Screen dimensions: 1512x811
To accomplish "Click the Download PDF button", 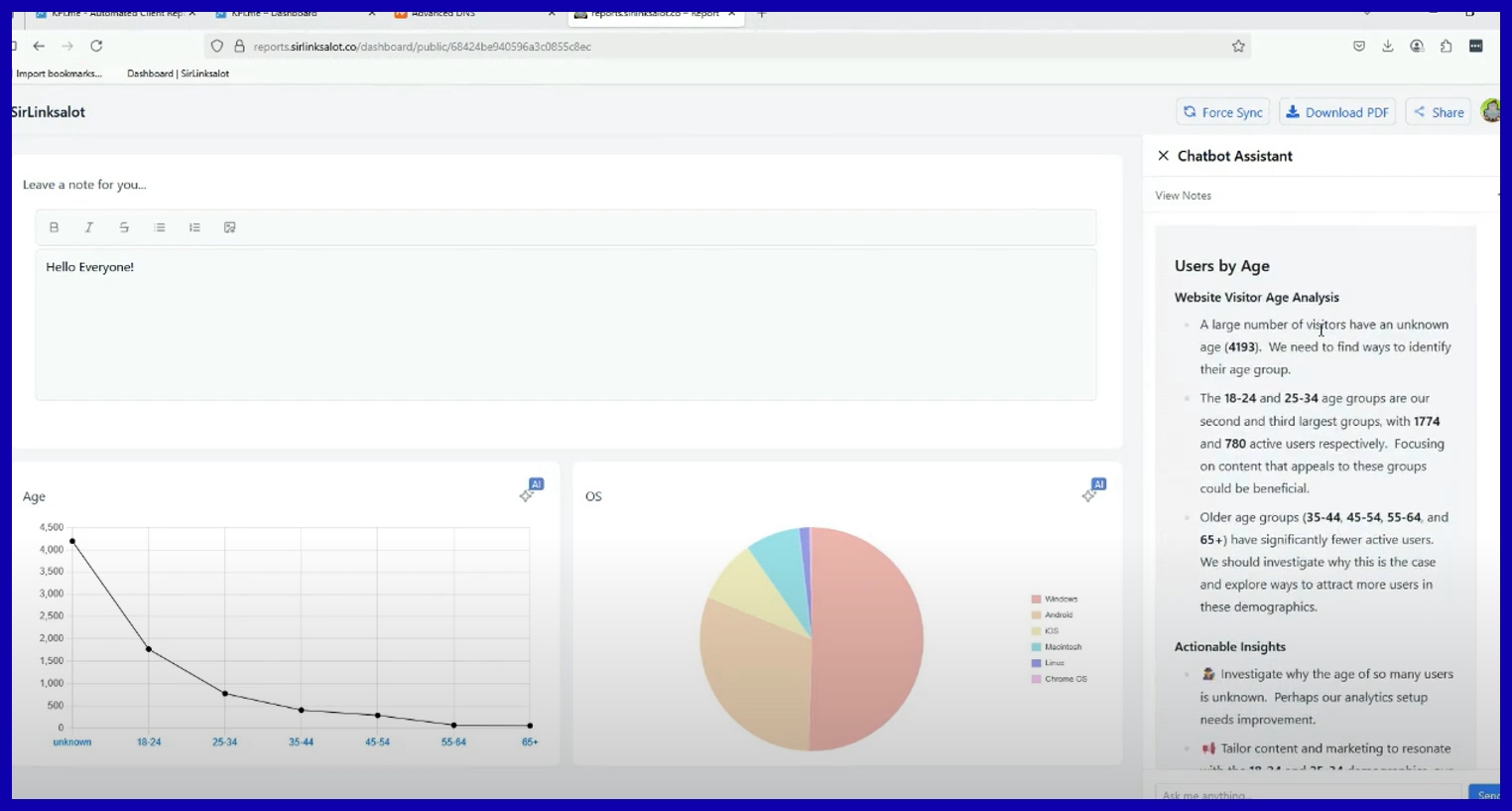I will pos(1337,112).
